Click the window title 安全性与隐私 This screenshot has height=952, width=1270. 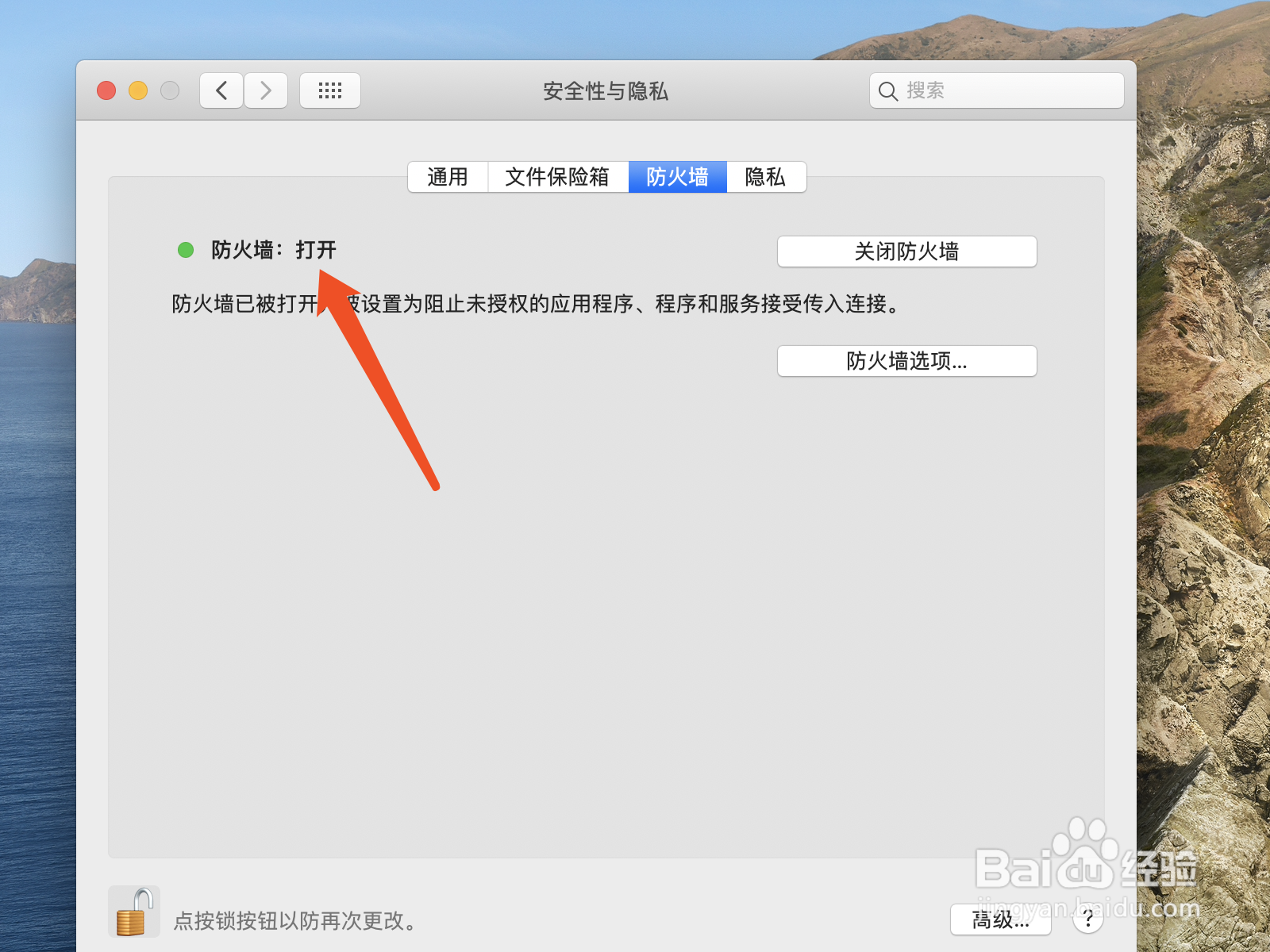606,91
